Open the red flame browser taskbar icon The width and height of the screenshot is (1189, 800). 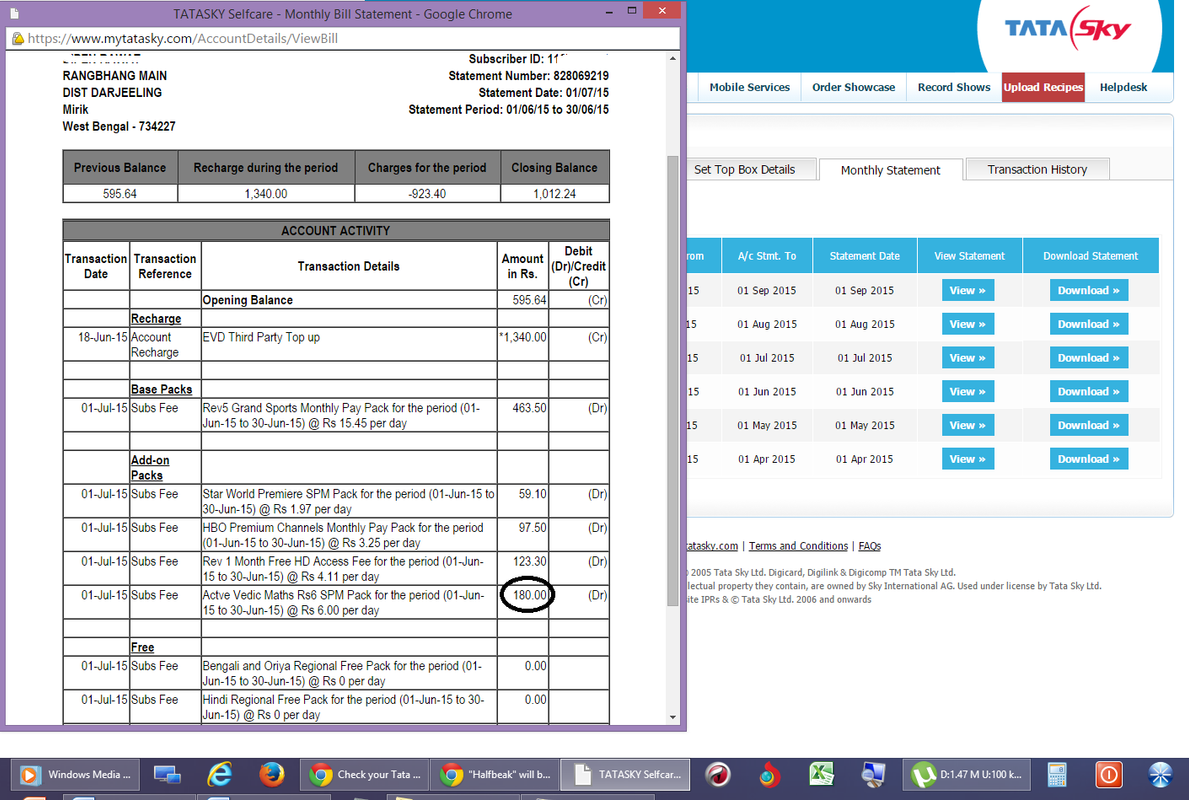[x=769, y=774]
